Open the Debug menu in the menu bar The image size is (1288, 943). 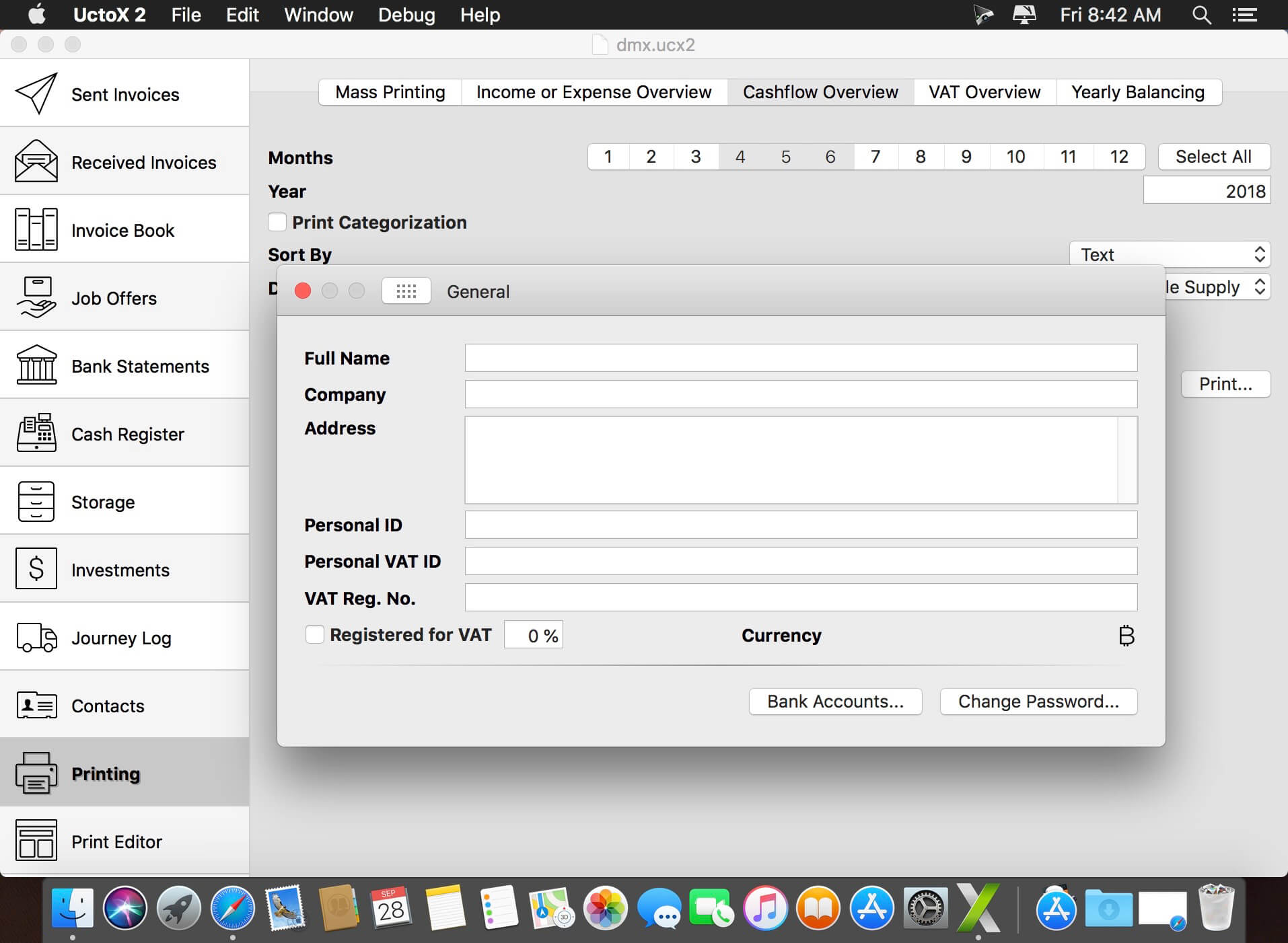tap(406, 15)
